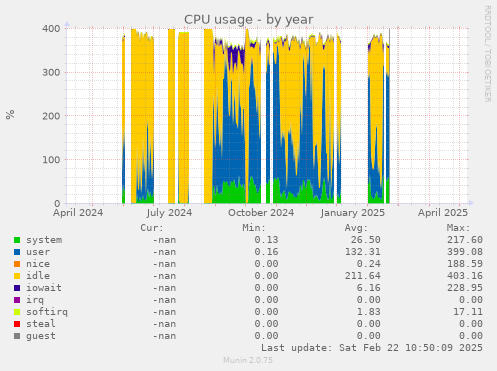Click the red steal legend swatch

(x=17, y=324)
